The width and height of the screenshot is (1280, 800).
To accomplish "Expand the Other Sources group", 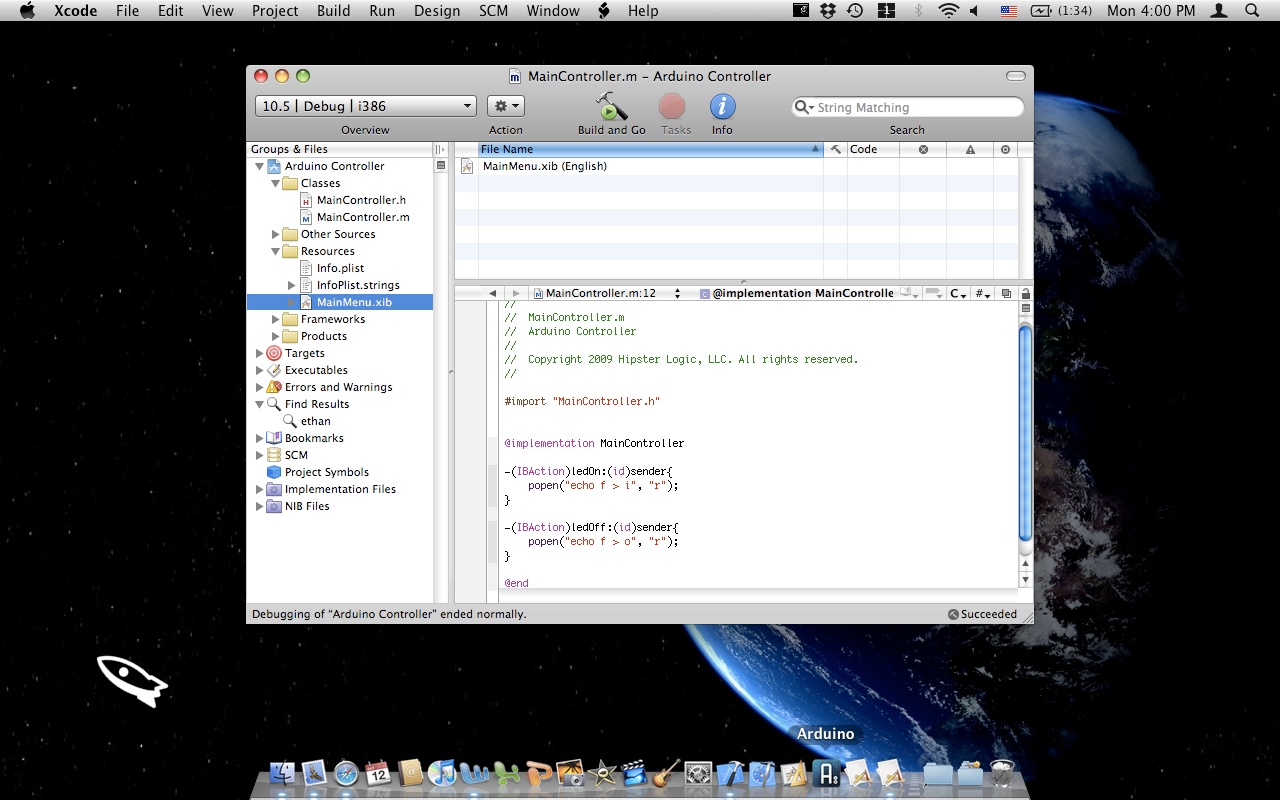I will click(x=276, y=234).
